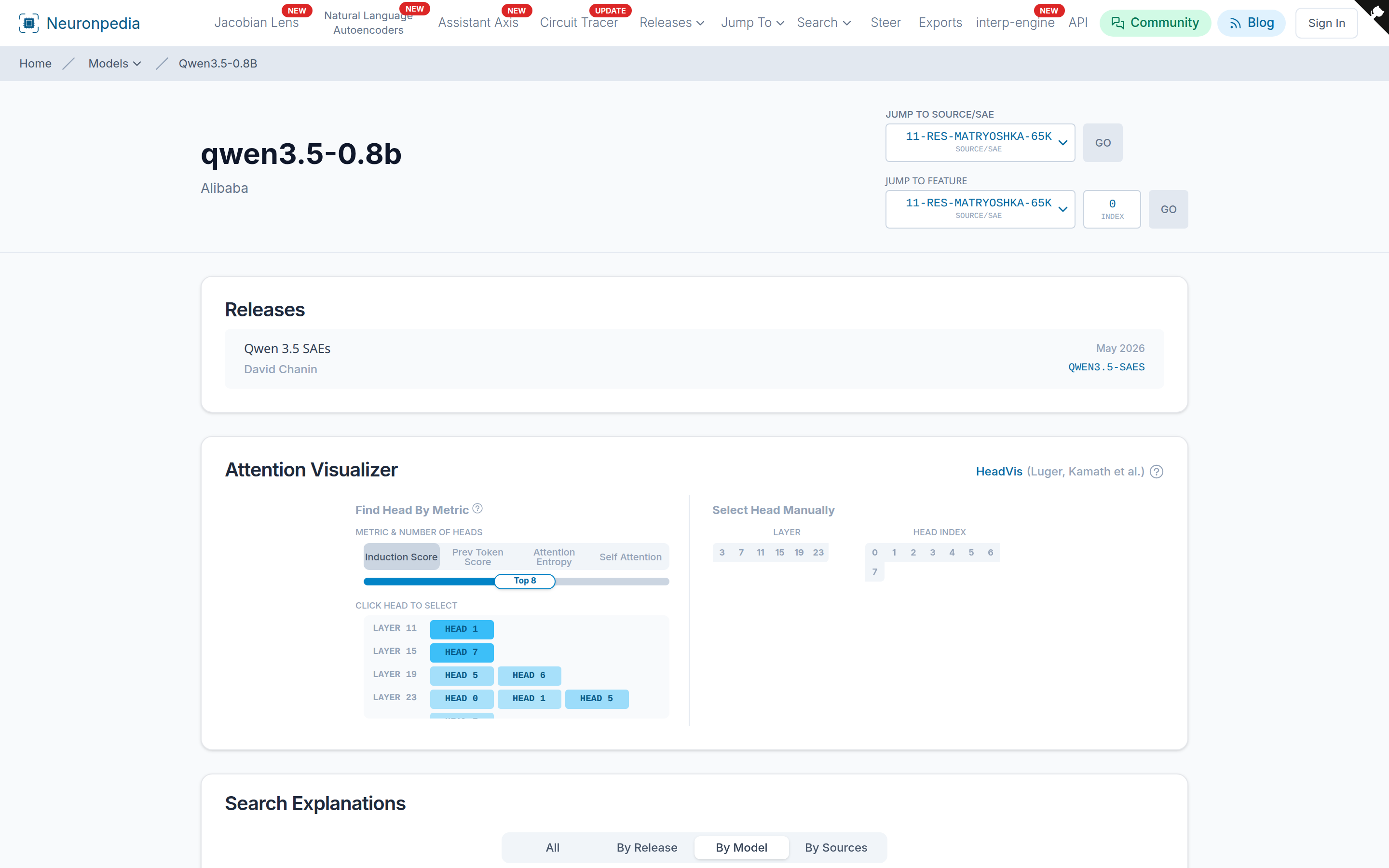Image resolution: width=1389 pixels, height=868 pixels.
Task: Choose layer 11 in Select Head Manually
Action: click(761, 552)
